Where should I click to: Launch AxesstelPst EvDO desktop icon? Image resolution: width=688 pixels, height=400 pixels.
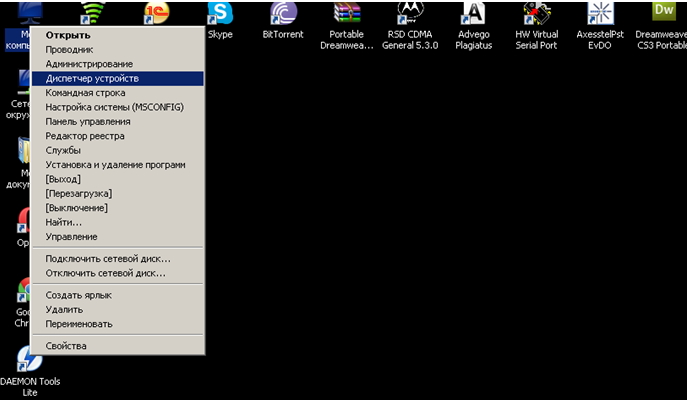pos(600,14)
